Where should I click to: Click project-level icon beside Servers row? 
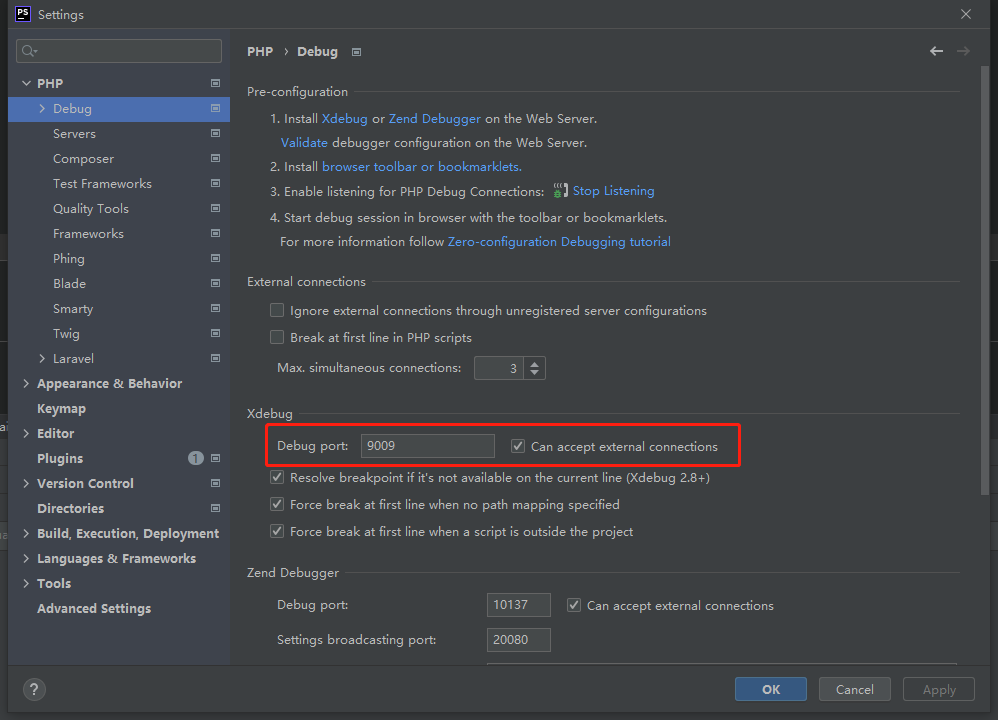point(215,133)
